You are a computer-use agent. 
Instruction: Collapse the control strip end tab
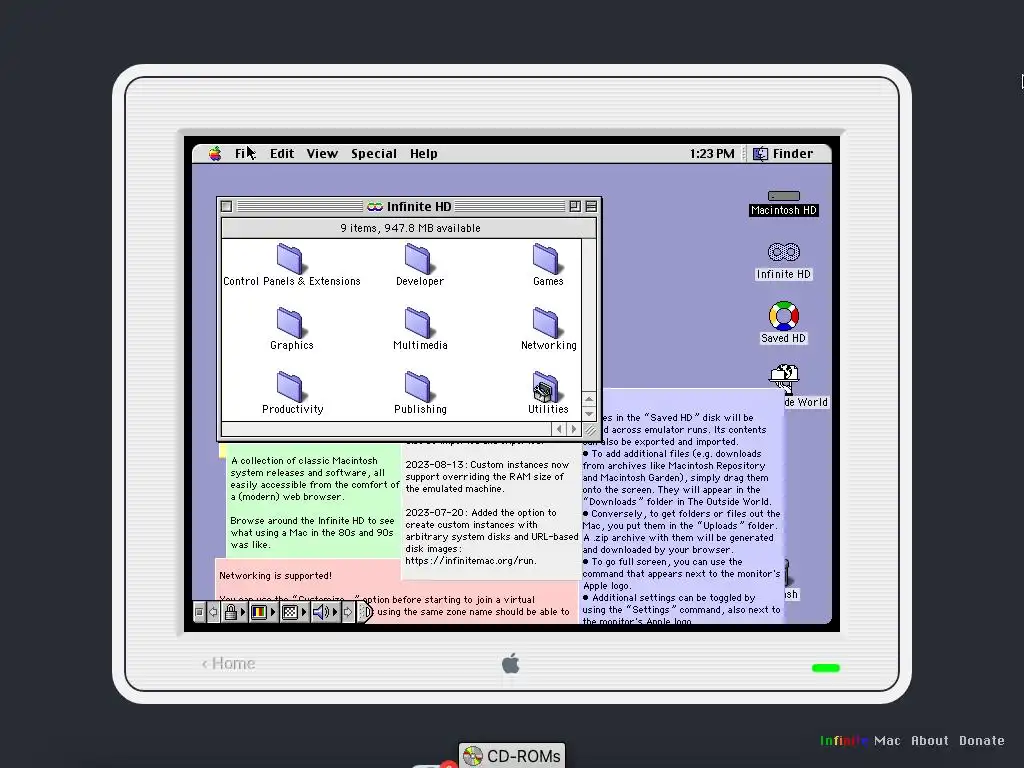coord(366,612)
